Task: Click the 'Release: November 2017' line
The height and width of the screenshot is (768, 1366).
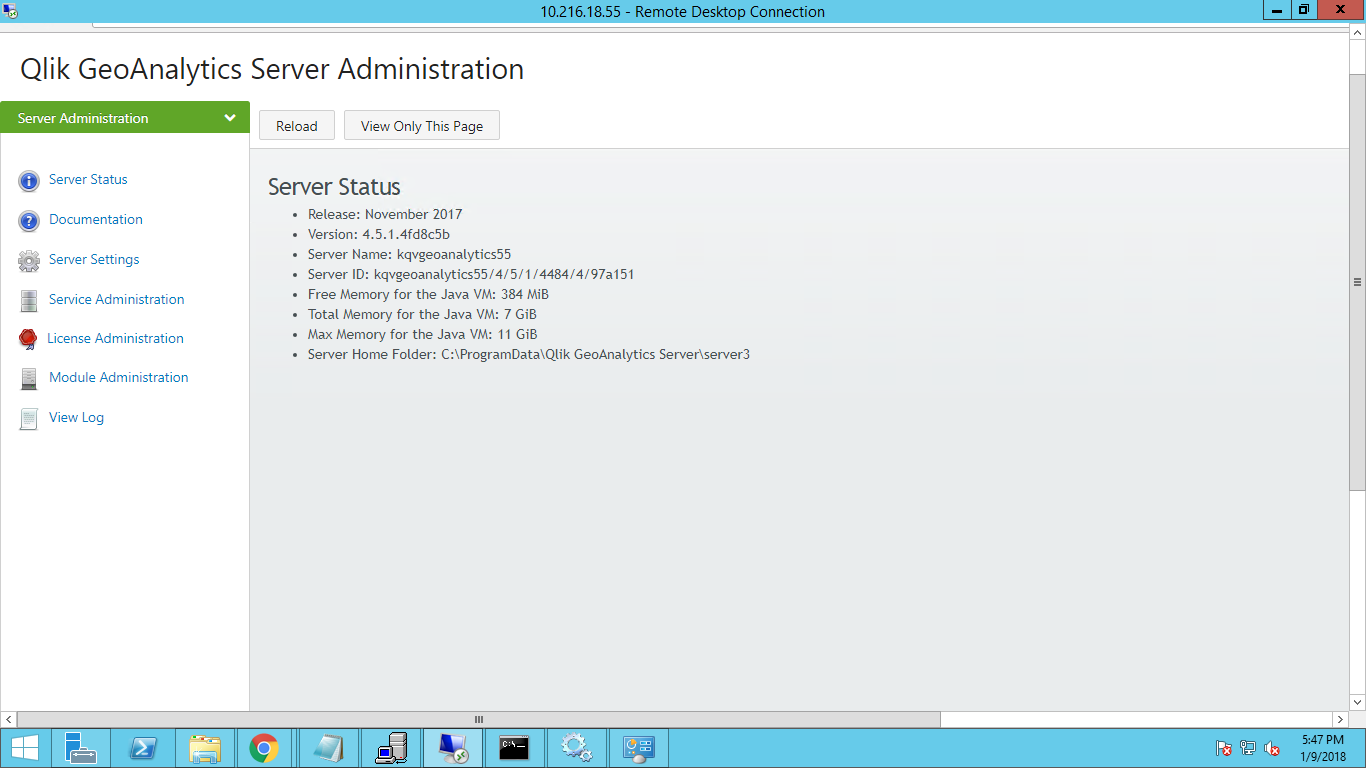Action: (x=385, y=214)
